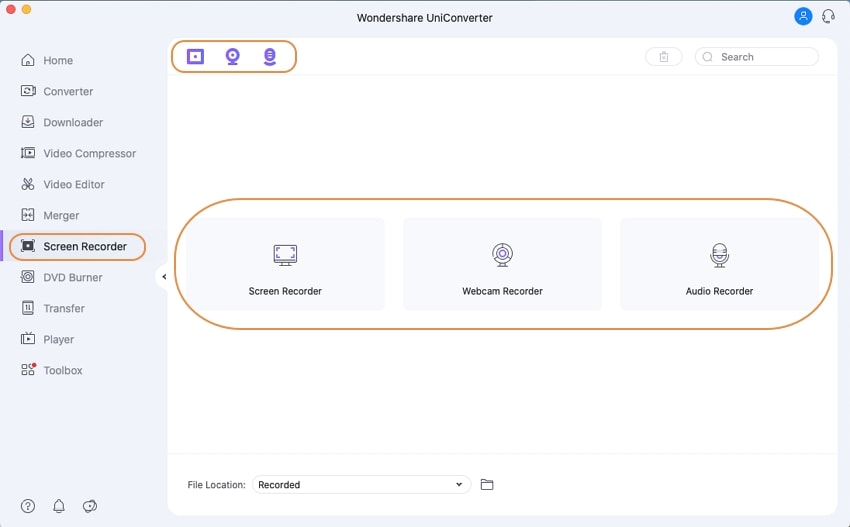
Task: Launch the Webcam Recorder card
Action: click(503, 264)
